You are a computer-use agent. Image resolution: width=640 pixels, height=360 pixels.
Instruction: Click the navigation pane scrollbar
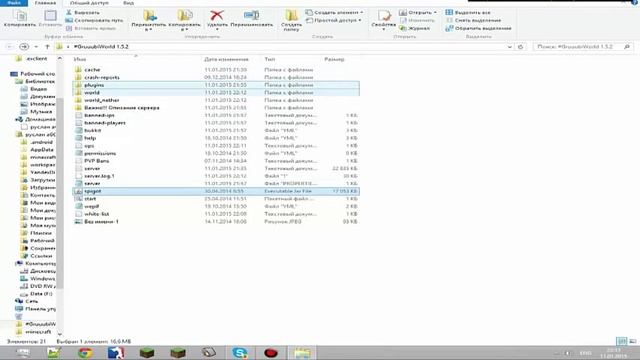(60, 194)
